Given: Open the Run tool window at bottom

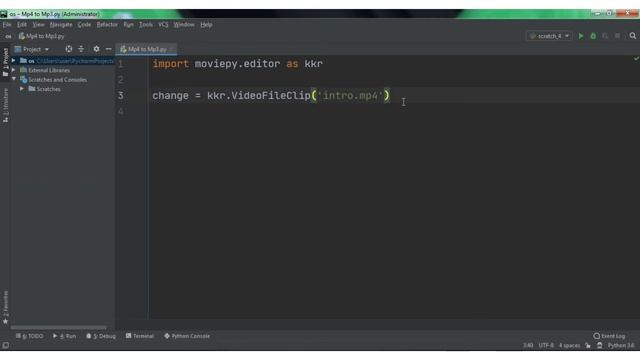Looking at the screenshot, I should pyautogui.click(x=64, y=336).
